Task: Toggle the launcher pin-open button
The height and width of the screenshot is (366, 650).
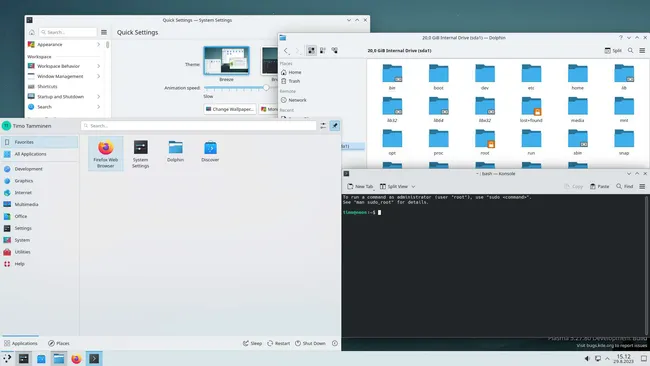Action: [335, 126]
